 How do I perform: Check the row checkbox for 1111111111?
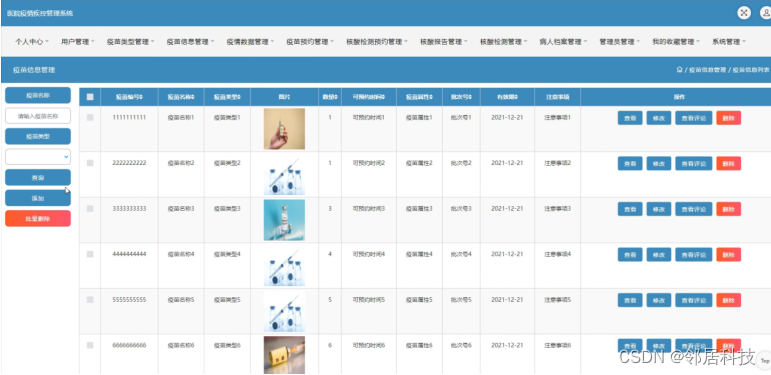[x=90, y=117]
